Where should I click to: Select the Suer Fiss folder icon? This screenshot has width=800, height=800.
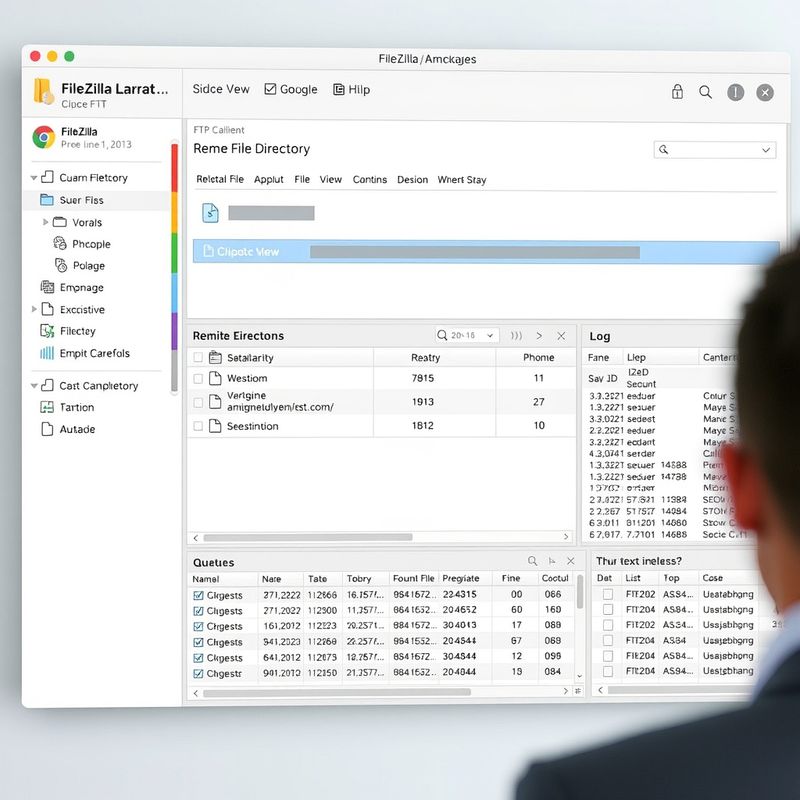tap(46, 199)
